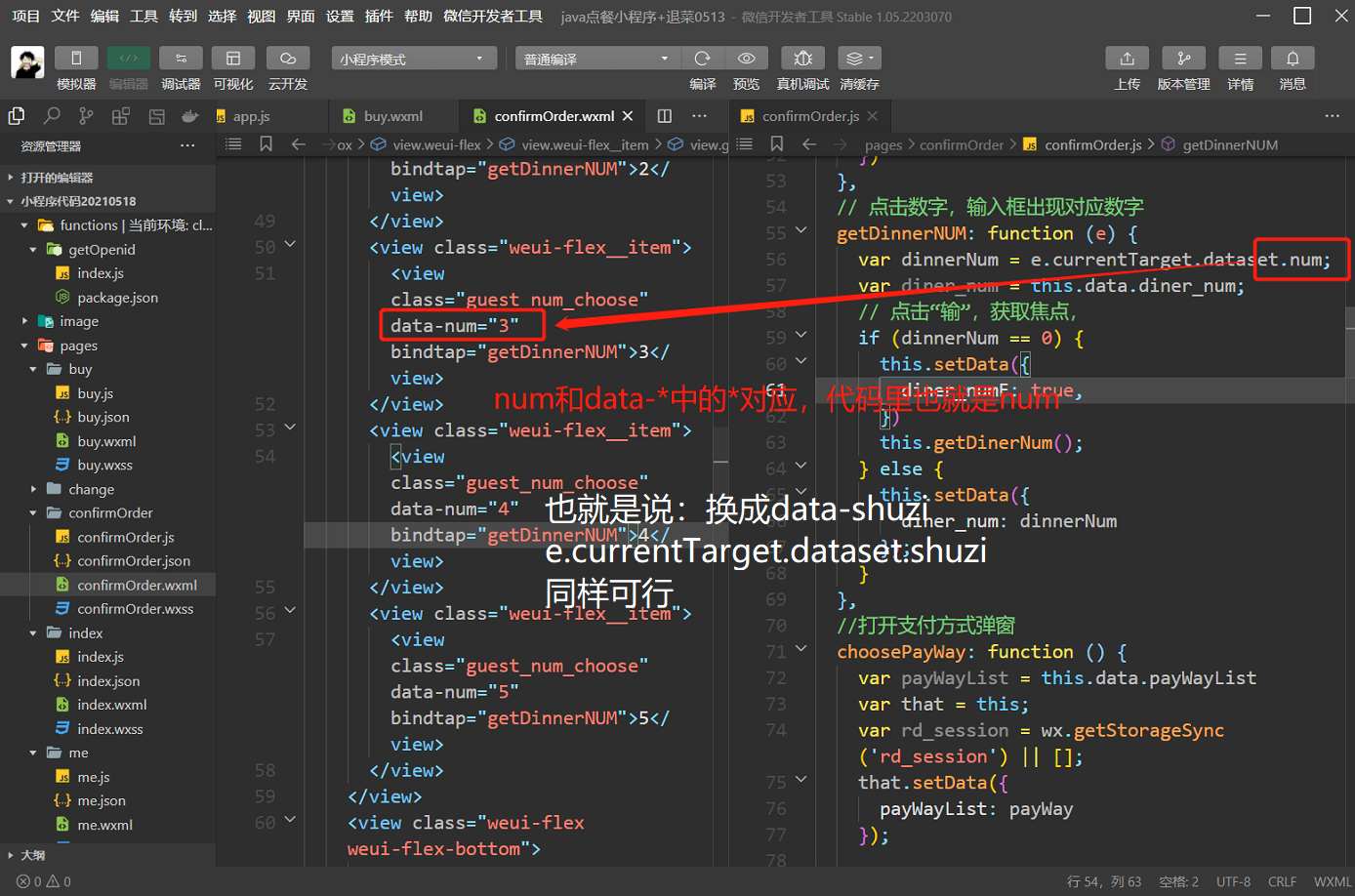1355x896 pixels.
Task: Toggle the editor panel button
Action: pyautogui.click(x=129, y=59)
